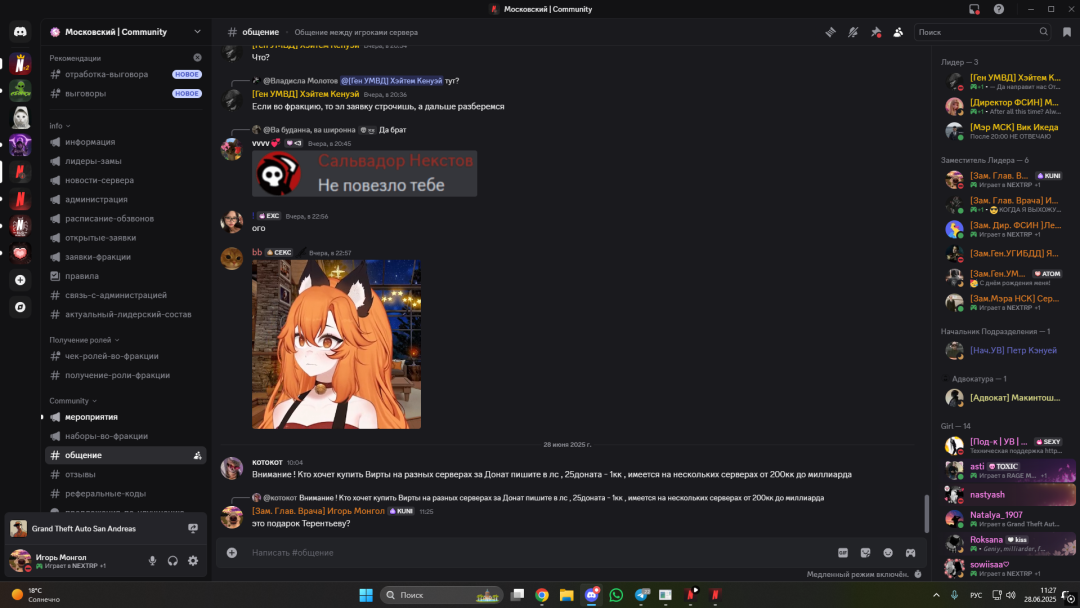
Task: Open the Help question mark icon
Action: point(999,9)
